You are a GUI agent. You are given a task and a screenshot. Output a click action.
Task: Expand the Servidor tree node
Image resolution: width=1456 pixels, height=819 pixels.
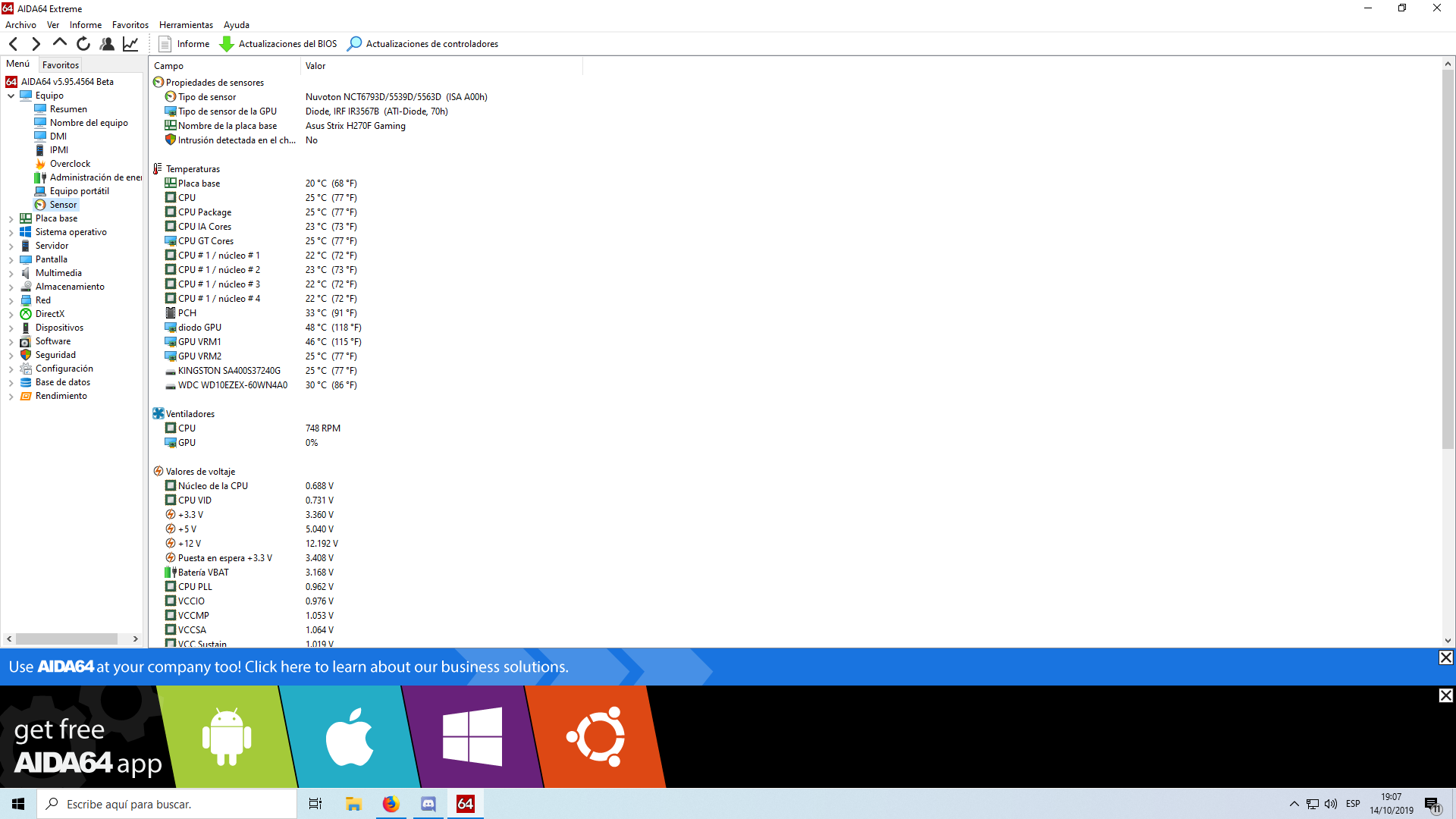coord(11,246)
